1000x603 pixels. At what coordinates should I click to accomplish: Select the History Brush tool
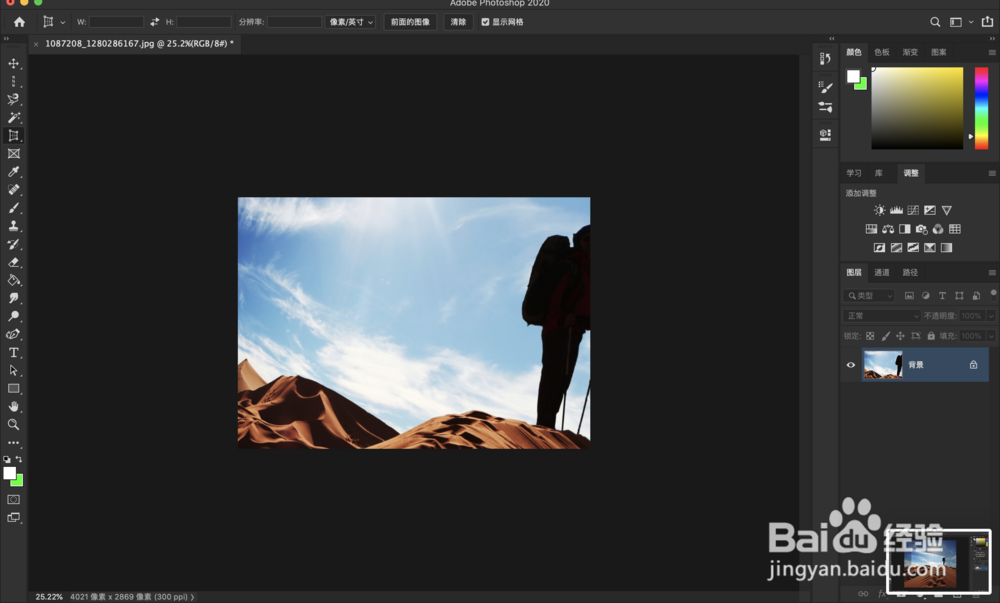[x=13, y=244]
